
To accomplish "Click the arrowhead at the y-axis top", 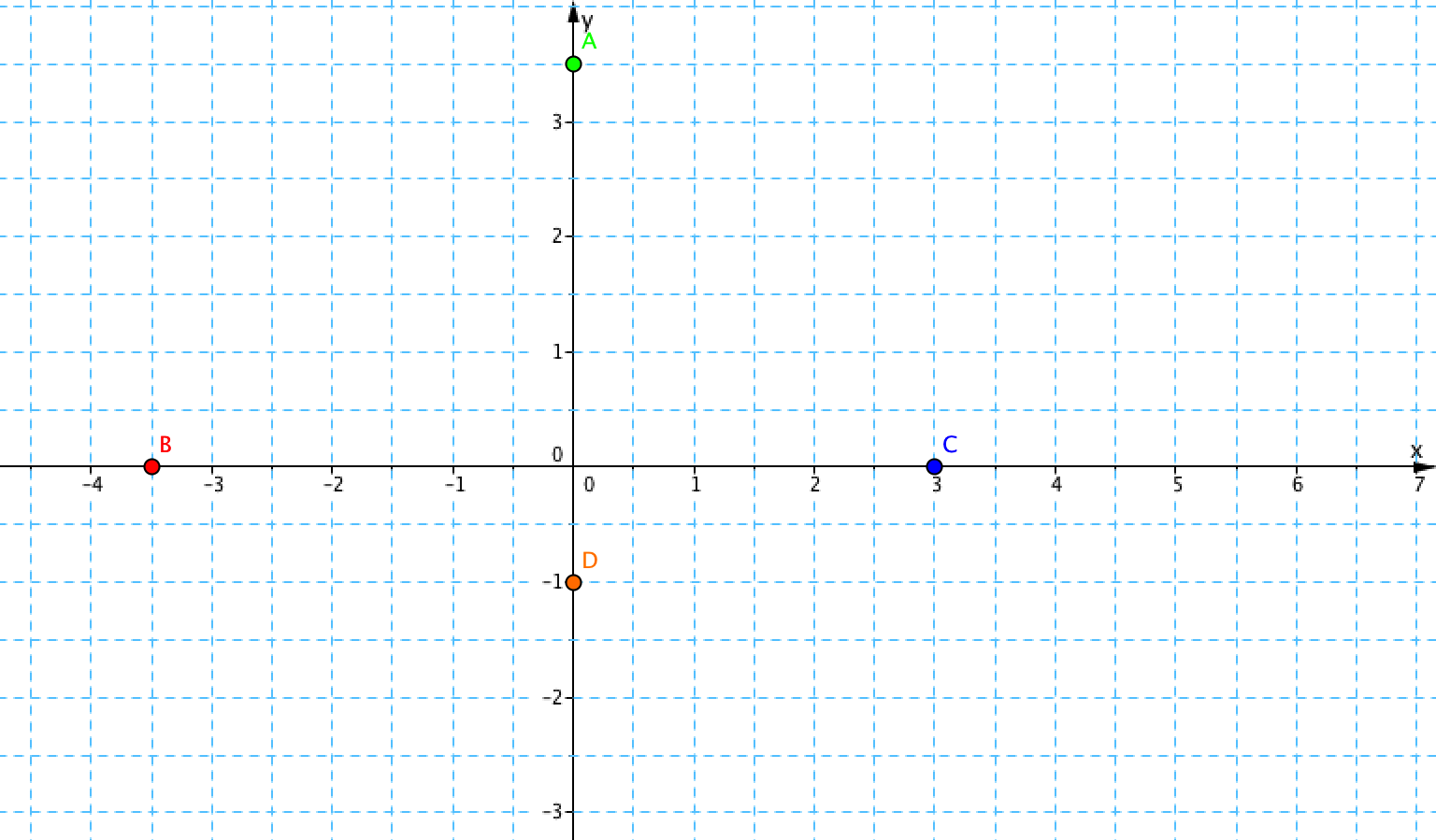I will click(x=573, y=13).
